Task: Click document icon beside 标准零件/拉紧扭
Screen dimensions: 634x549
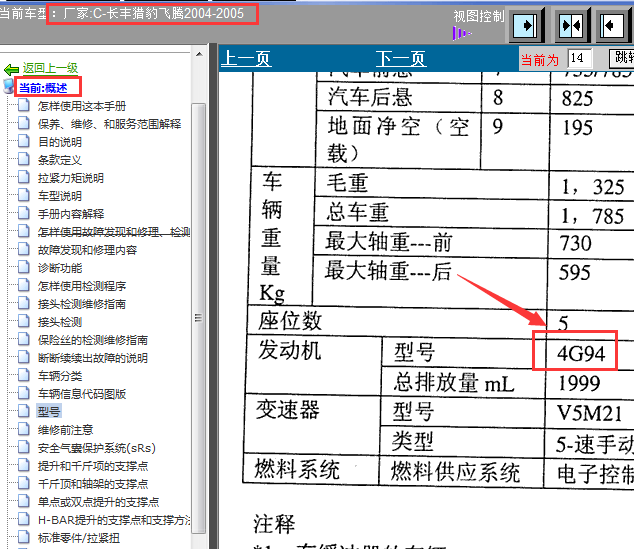Action: (24, 536)
